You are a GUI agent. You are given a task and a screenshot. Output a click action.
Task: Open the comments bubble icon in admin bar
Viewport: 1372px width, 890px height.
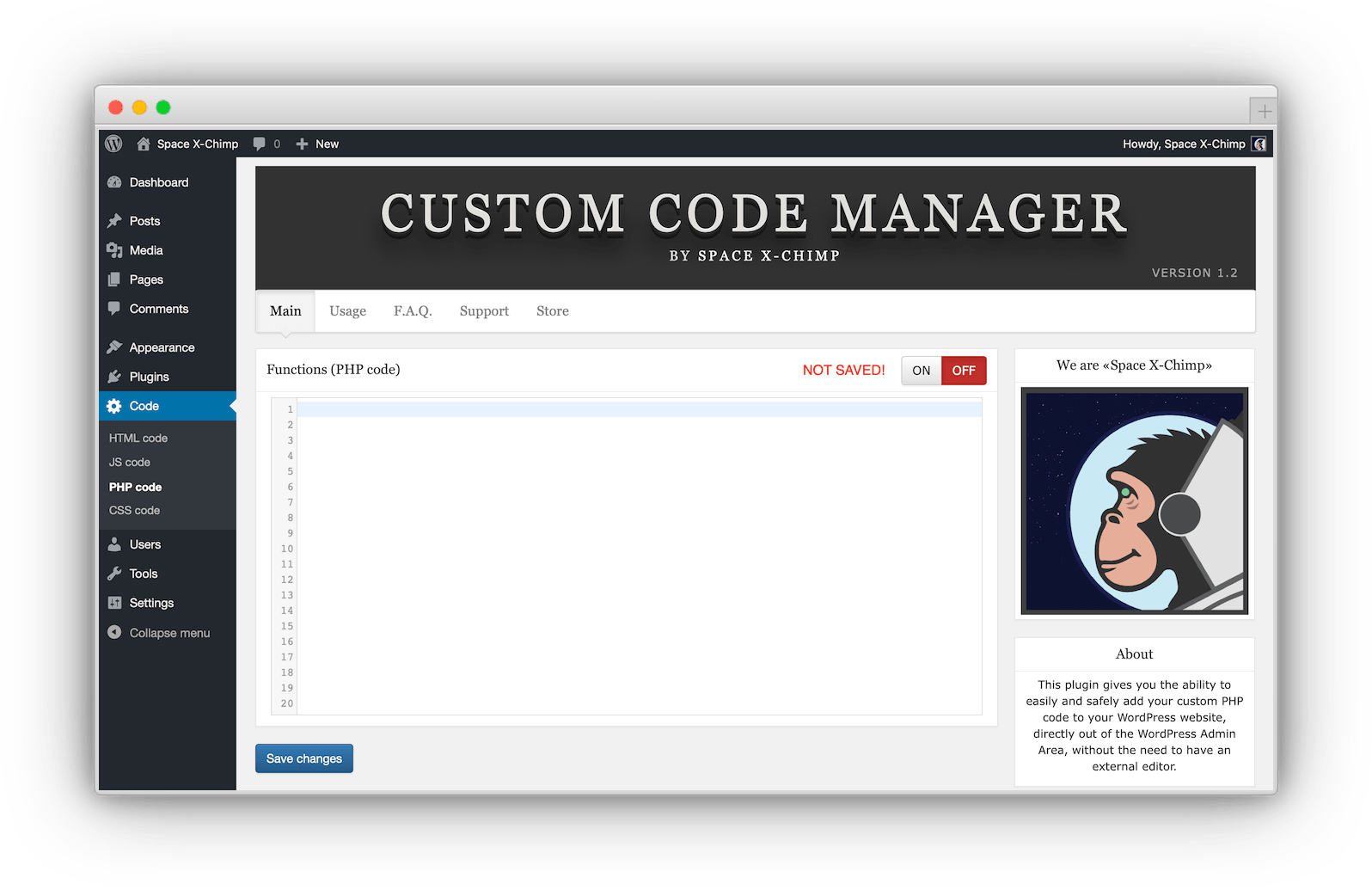[x=259, y=144]
